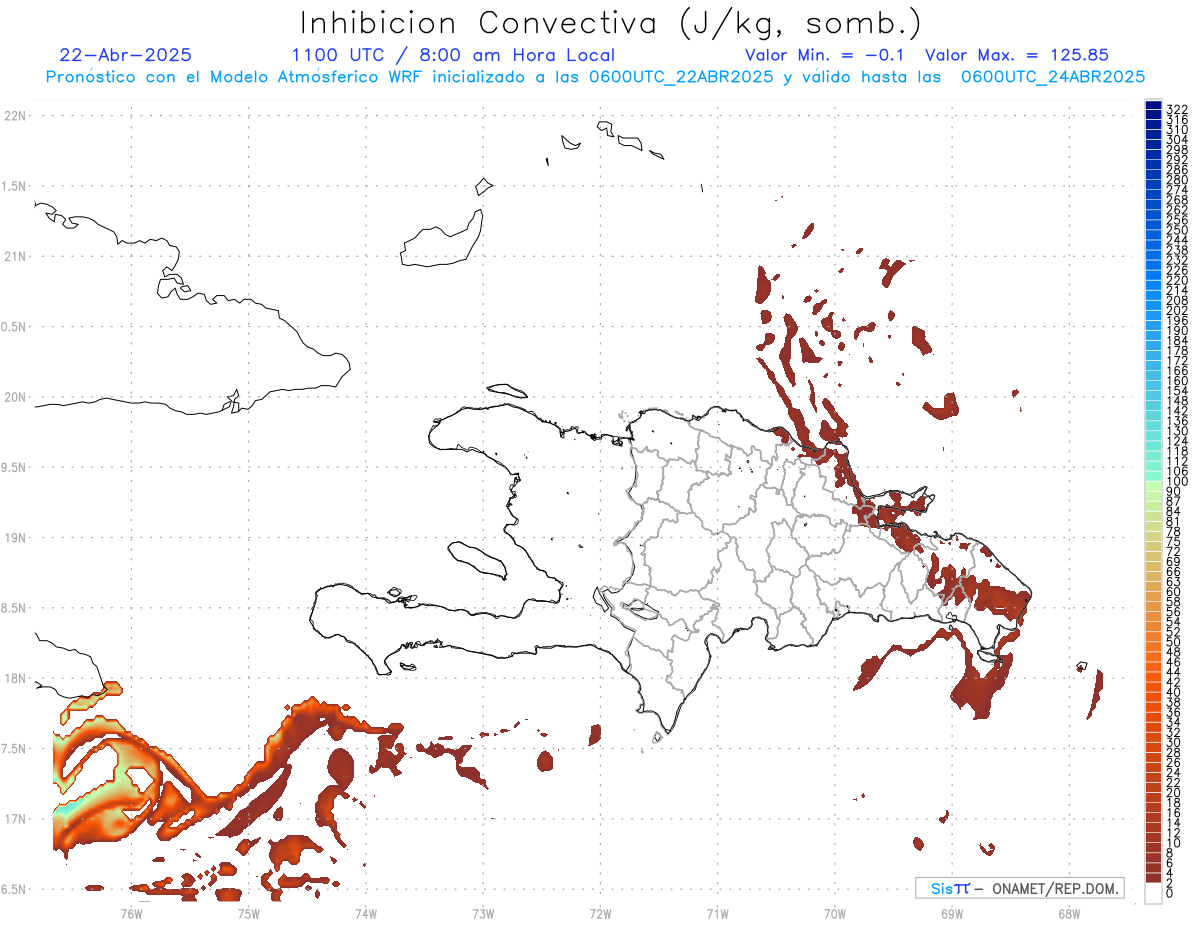
Task: Click the darkest navy swatch beside 322
Action: tap(1153, 106)
